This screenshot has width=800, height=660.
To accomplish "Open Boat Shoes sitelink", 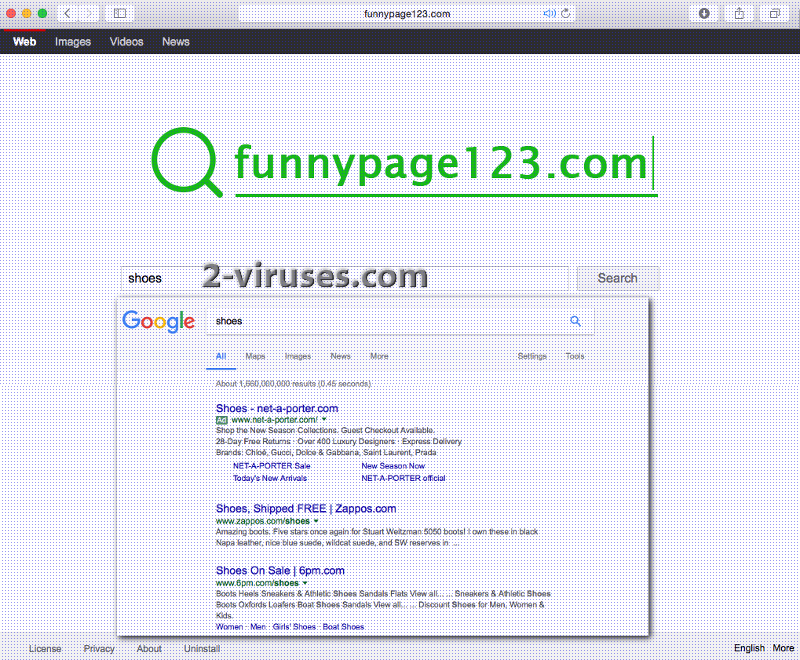I will coord(343,627).
